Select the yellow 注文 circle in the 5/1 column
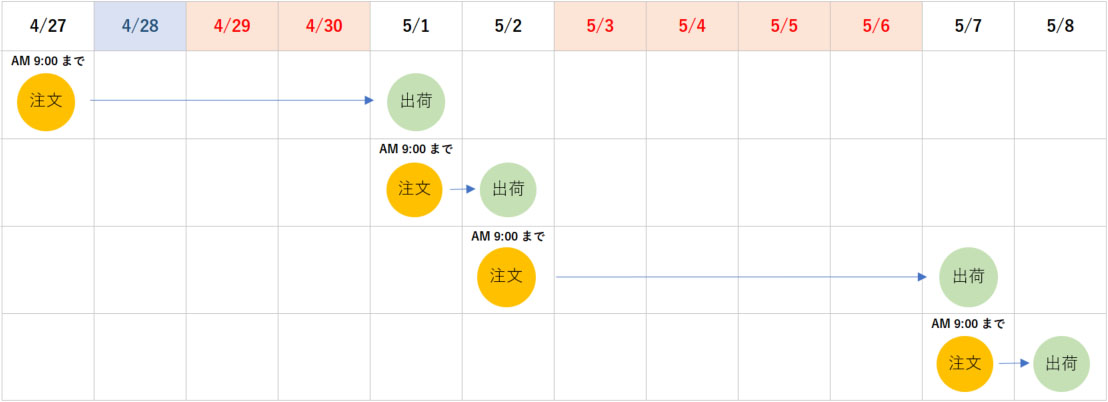Screen dimensions: 1108x402 pos(414,189)
